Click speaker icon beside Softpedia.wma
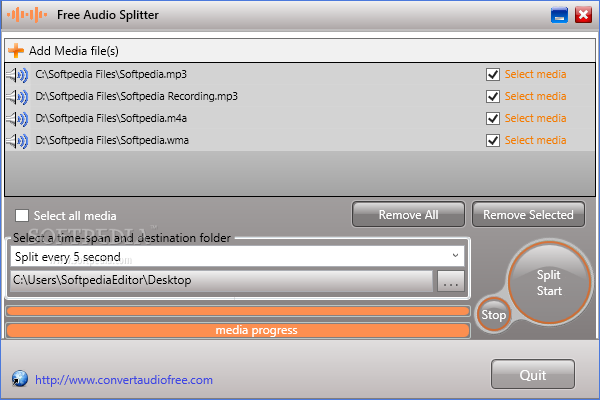 (x=17, y=141)
